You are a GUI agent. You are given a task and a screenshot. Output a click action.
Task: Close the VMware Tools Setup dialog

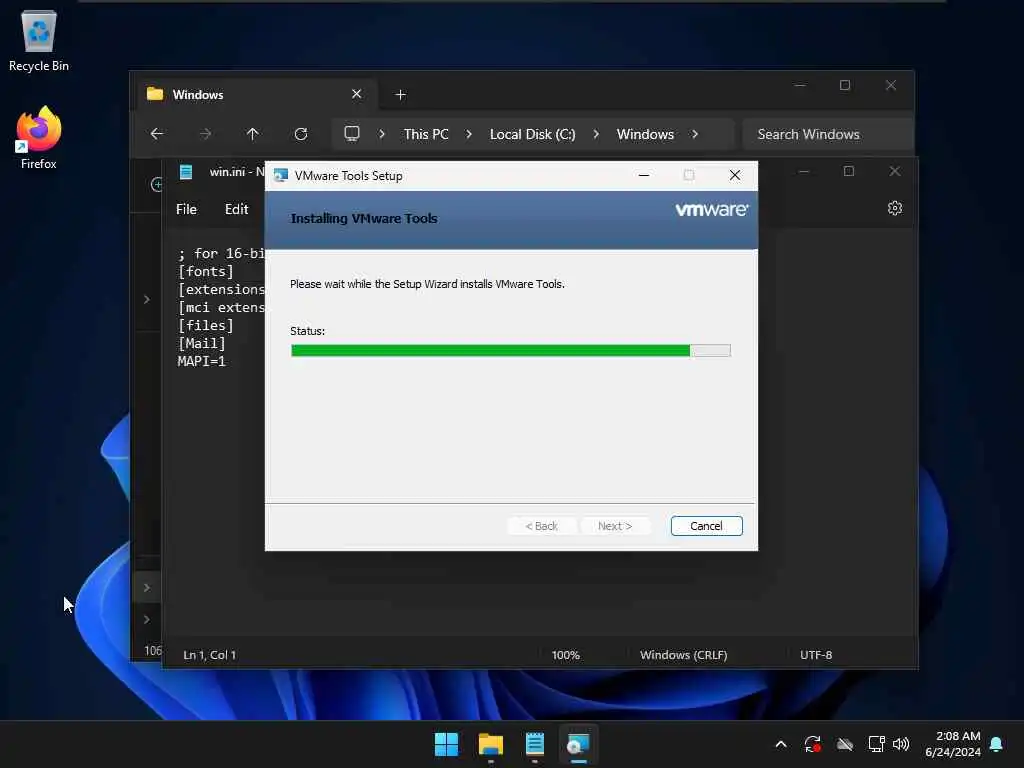coord(735,175)
